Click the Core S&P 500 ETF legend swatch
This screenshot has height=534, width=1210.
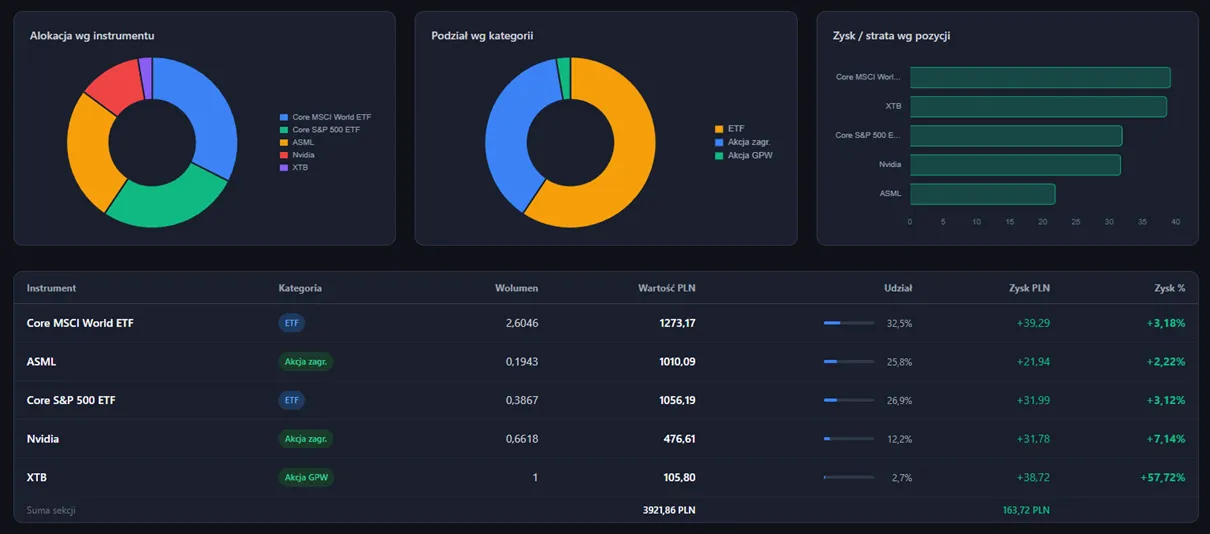click(284, 130)
